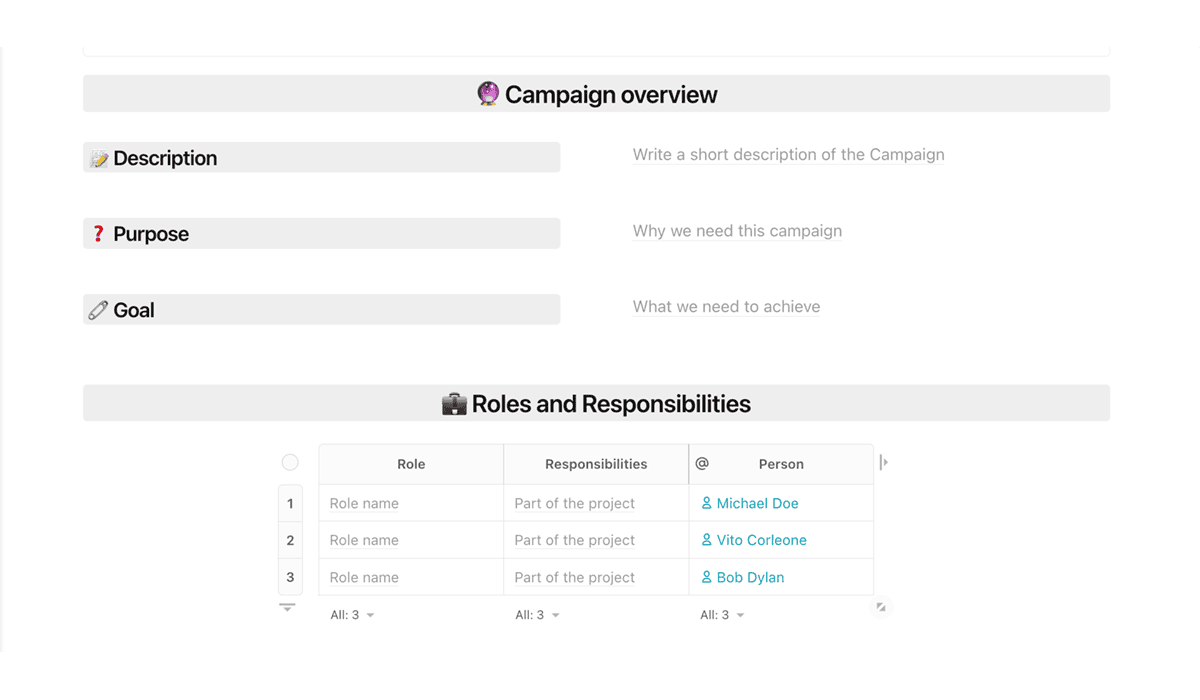This screenshot has width=1200, height=700.
Task: Click the Role column header
Action: click(411, 464)
